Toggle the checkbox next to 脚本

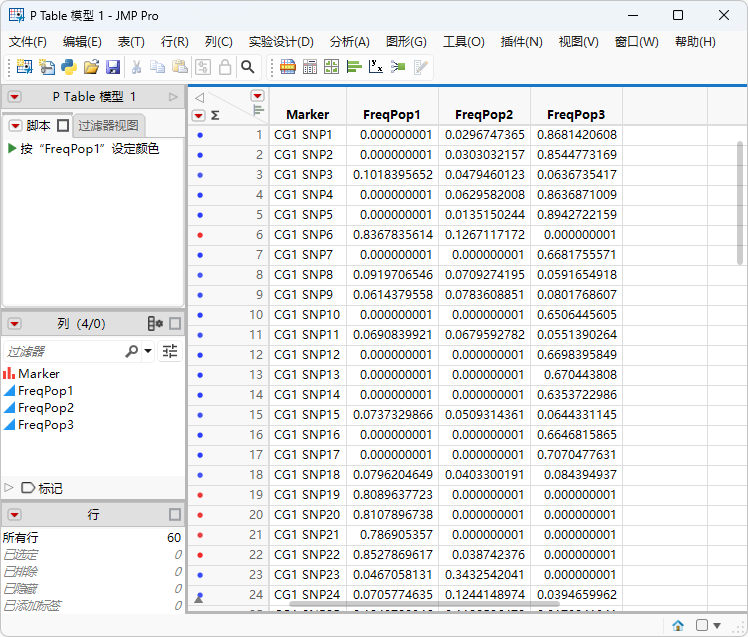click(x=63, y=126)
